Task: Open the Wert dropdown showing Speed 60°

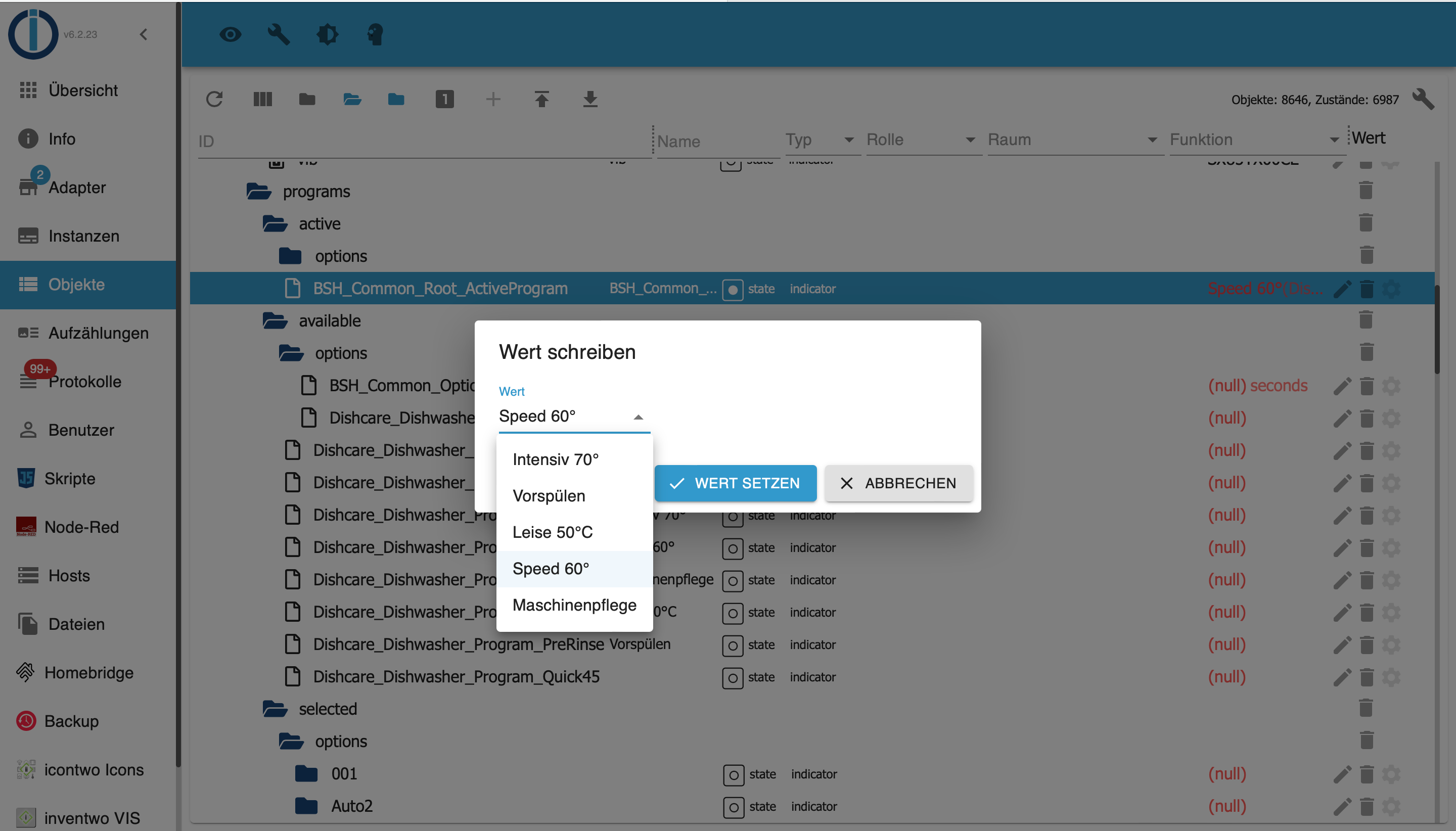Action: coord(574,416)
